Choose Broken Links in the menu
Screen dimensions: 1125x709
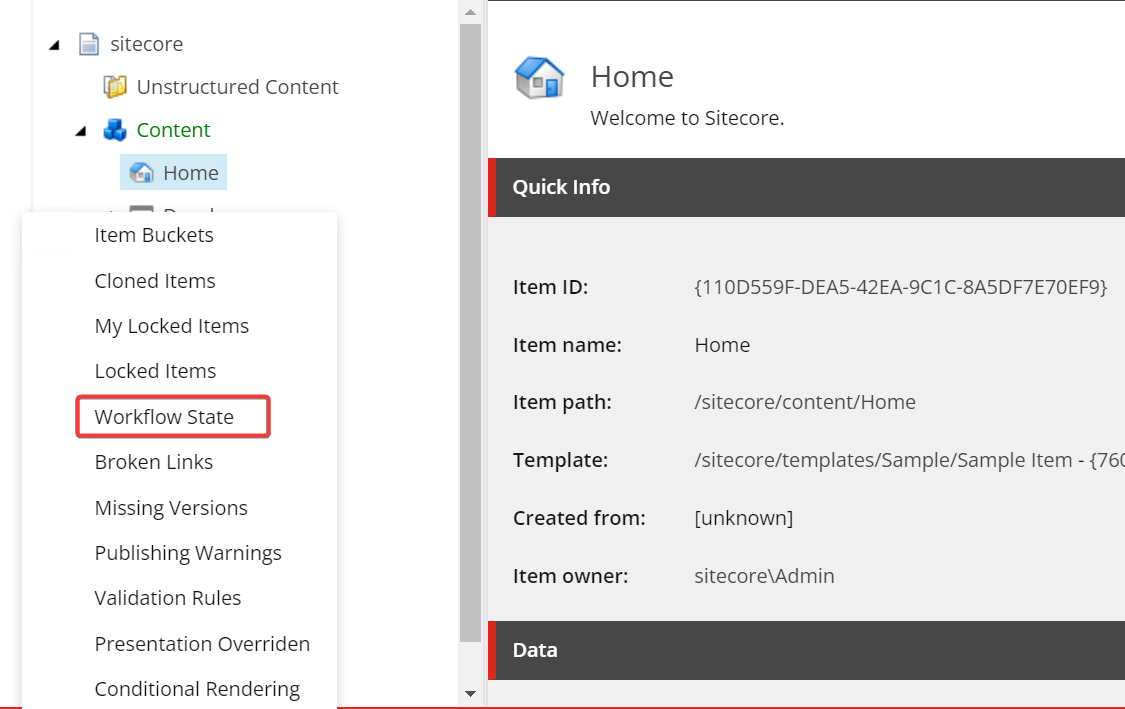point(153,462)
